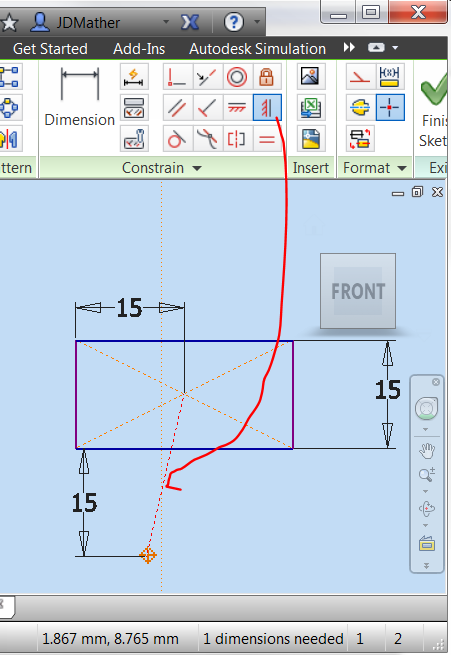Click the FRONT face of the ViewCube

tap(358, 291)
